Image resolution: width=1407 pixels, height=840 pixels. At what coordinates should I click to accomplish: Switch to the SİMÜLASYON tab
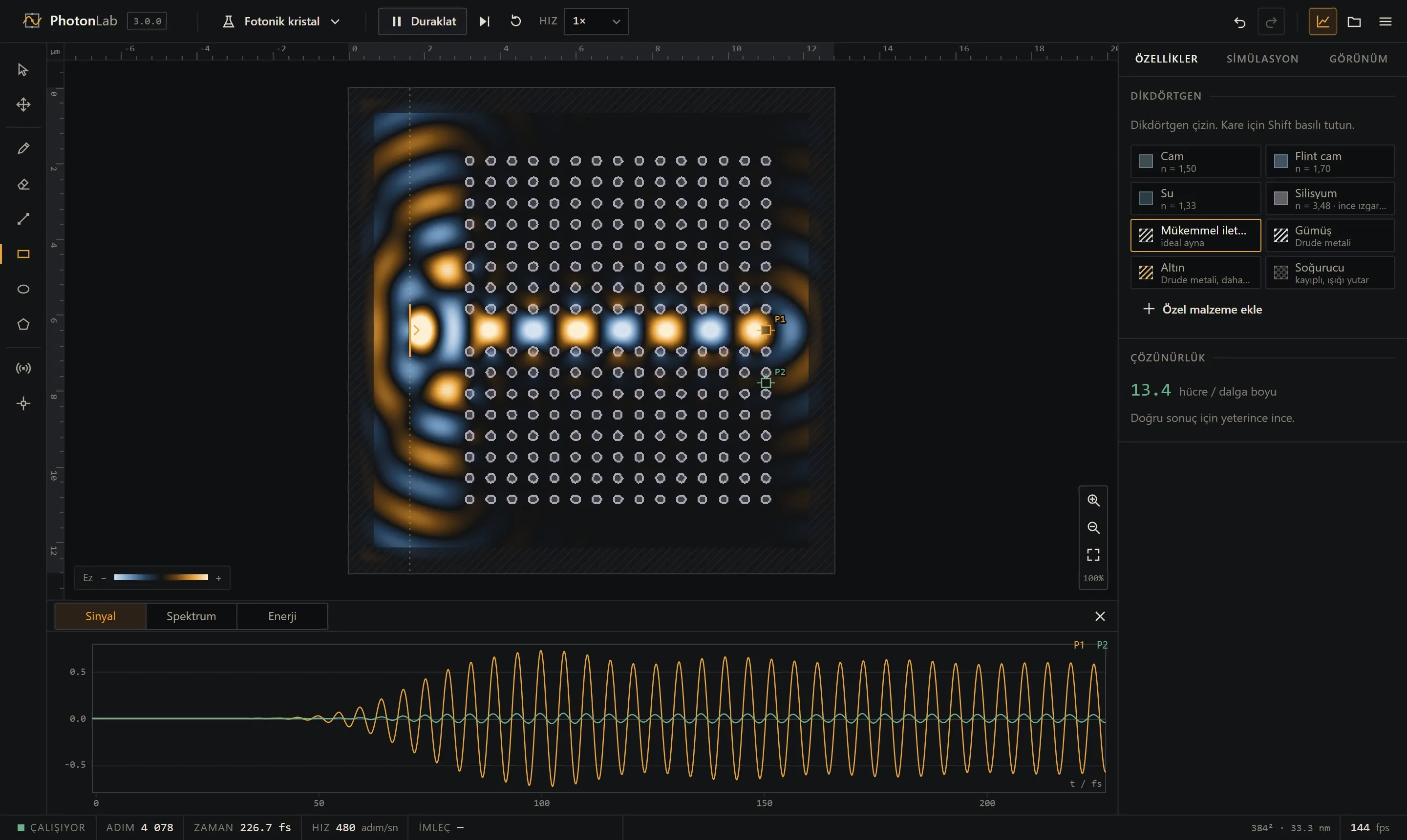pos(1262,59)
